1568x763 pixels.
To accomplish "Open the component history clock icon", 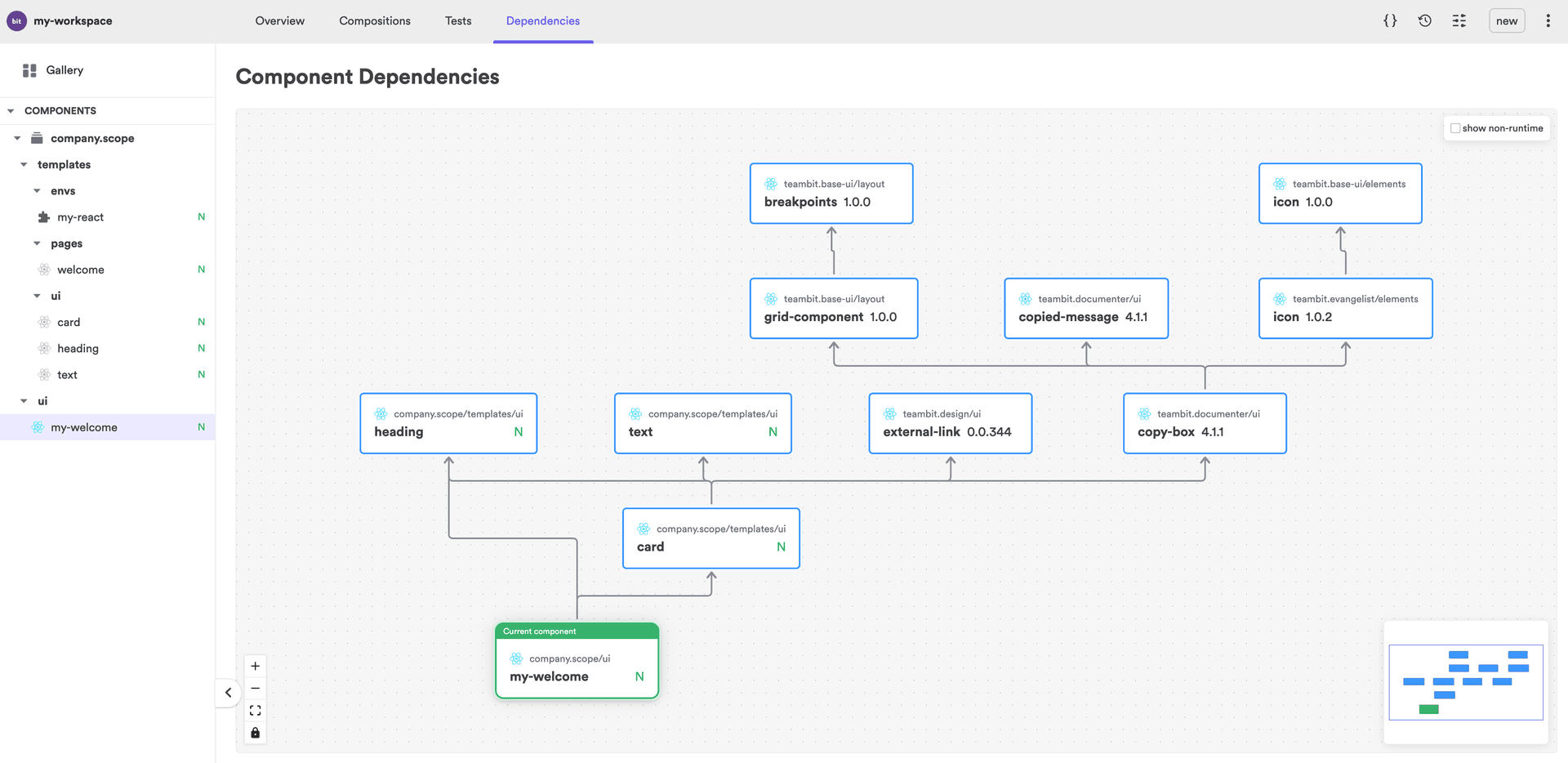I will click(x=1424, y=20).
